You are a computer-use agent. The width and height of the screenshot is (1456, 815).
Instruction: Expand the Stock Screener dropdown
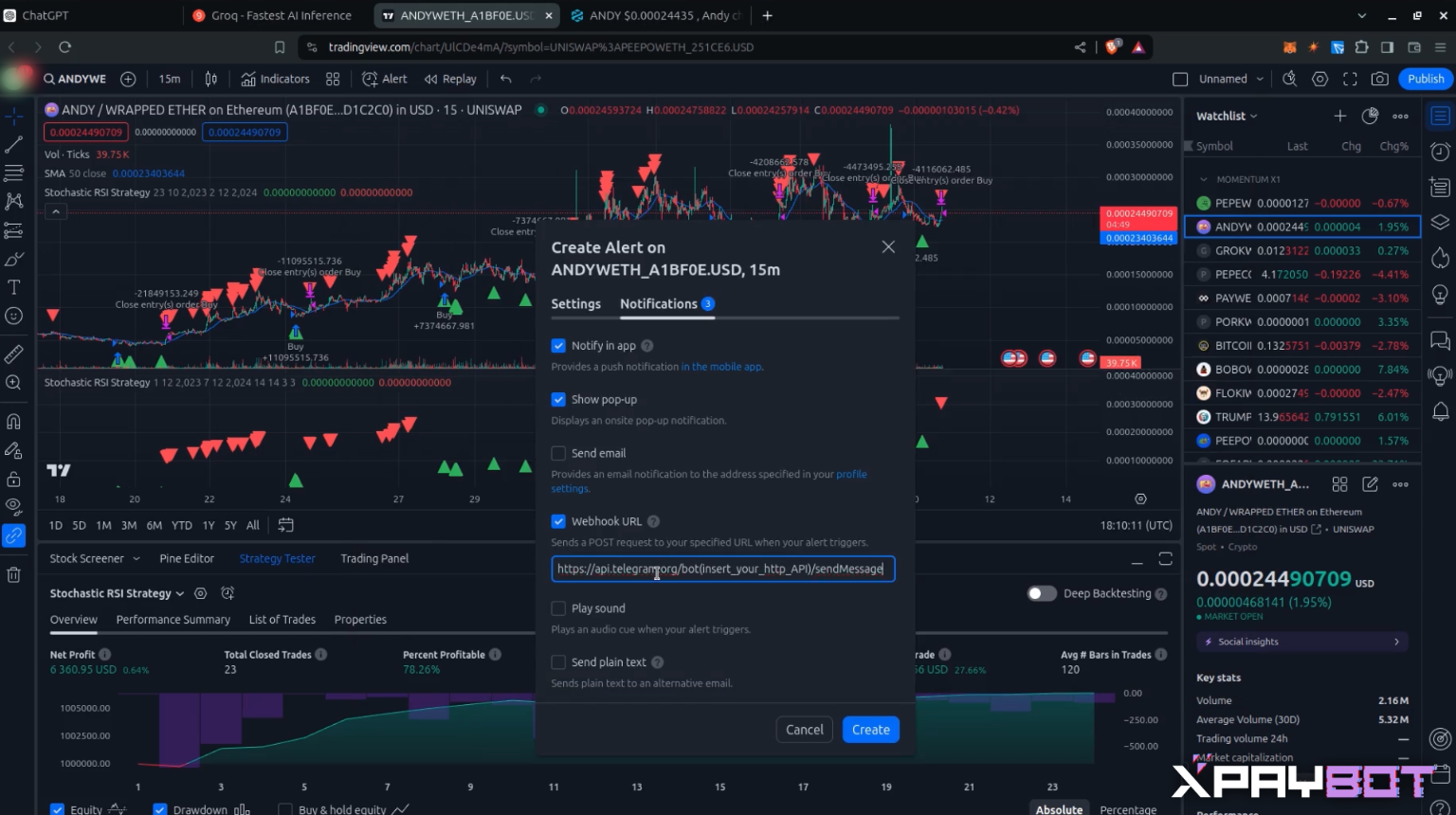coord(95,558)
